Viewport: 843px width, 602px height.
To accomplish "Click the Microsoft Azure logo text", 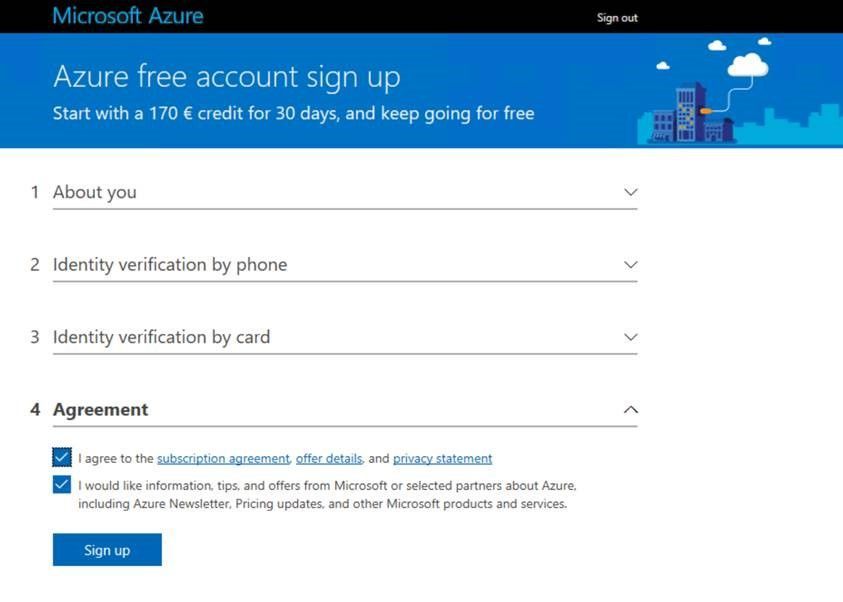I will (128, 16).
